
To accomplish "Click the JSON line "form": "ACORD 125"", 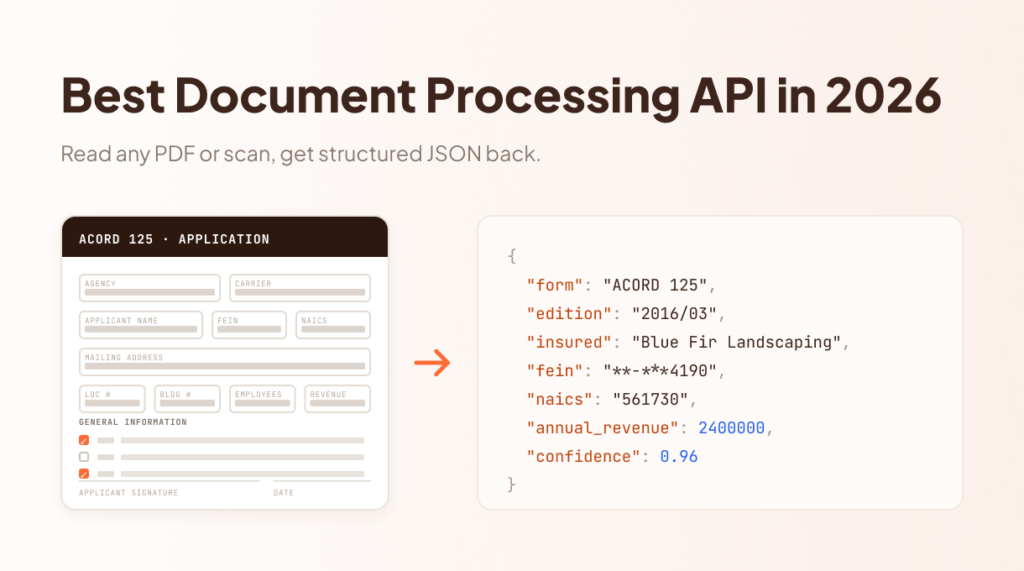I will (x=621, y=286).
